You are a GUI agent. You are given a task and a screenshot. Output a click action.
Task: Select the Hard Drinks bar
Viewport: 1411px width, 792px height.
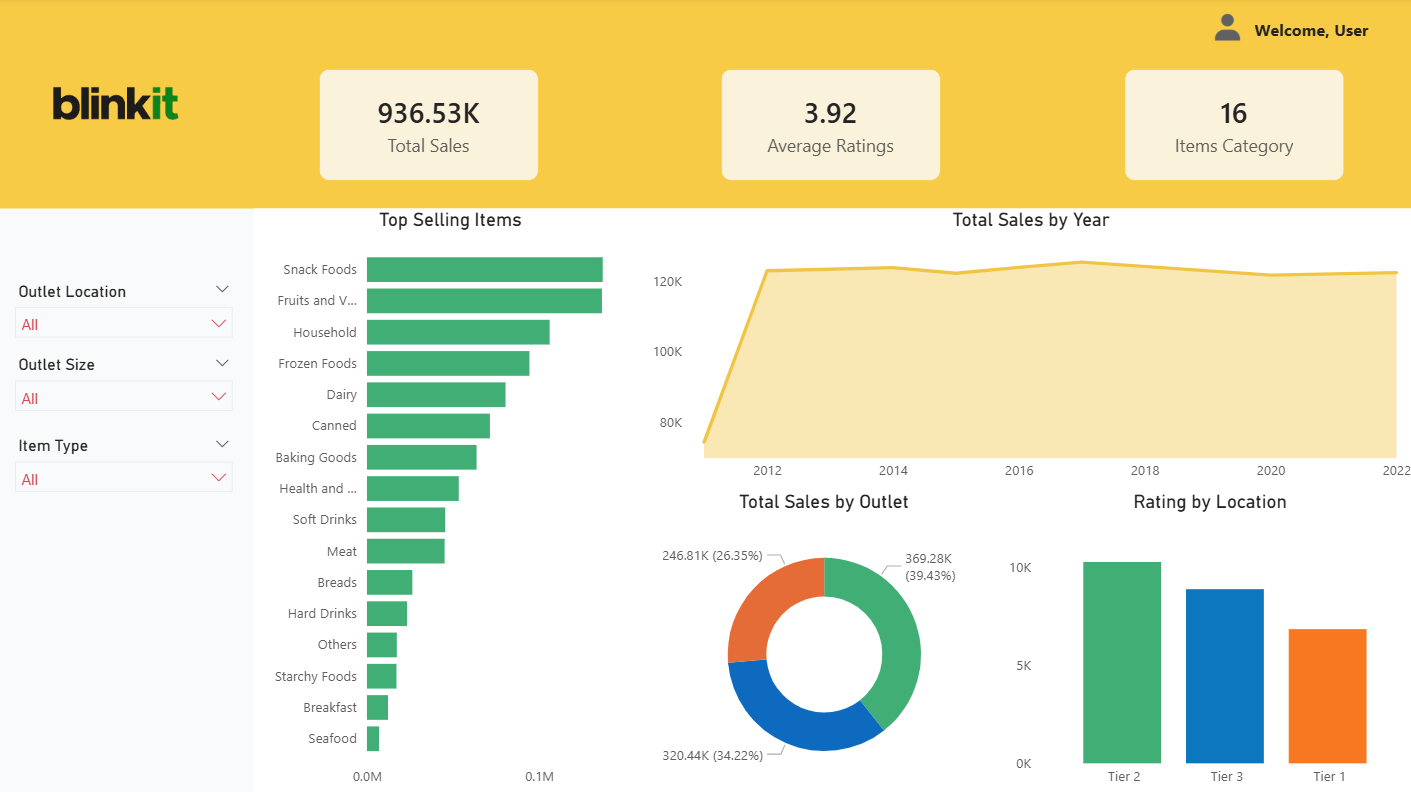point(387,613)
